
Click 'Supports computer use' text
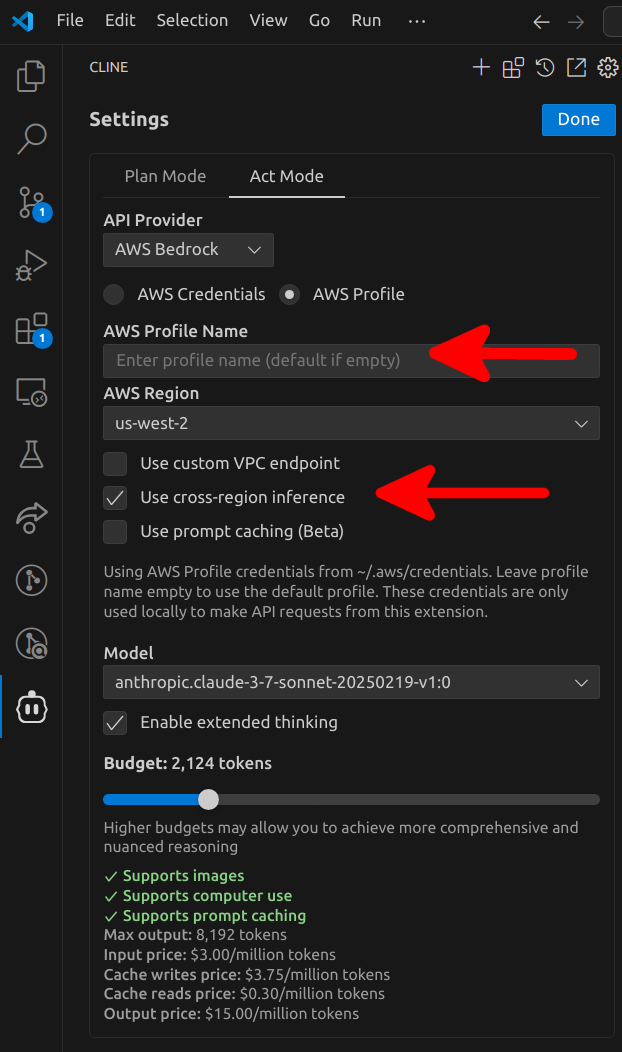click(x=207, y=896)
